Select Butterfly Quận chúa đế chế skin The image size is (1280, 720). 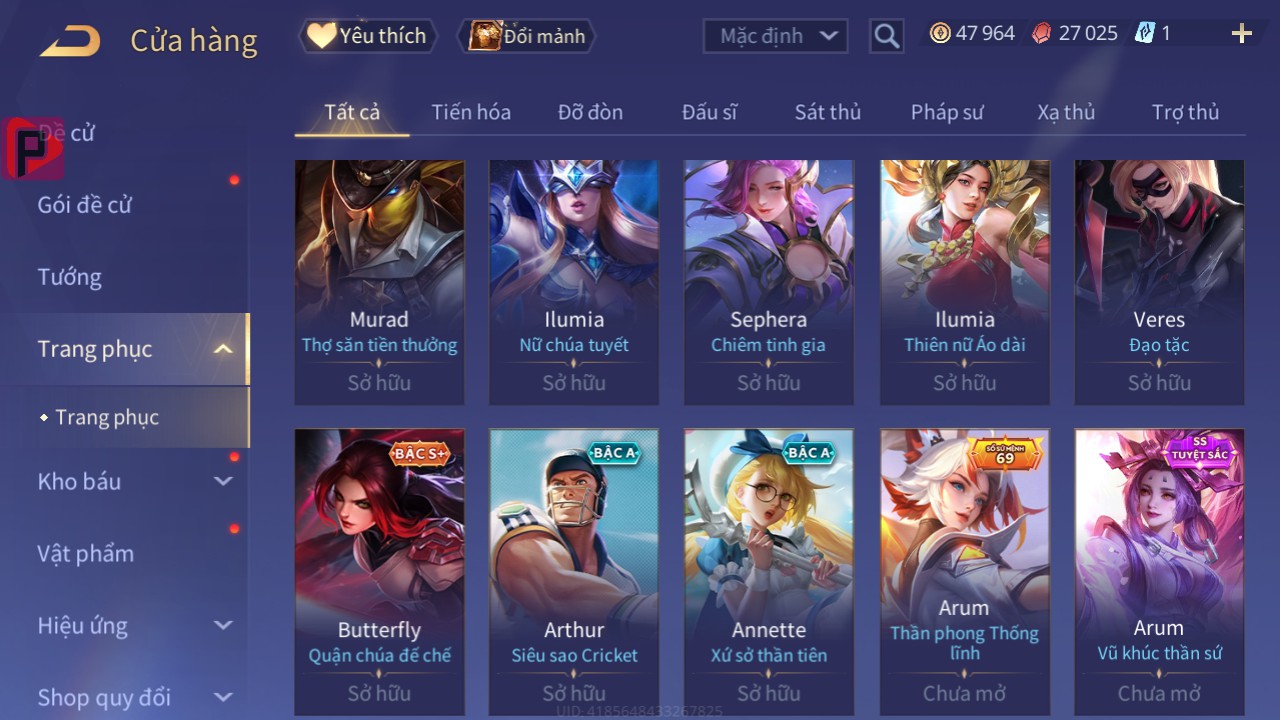(379, 571)
